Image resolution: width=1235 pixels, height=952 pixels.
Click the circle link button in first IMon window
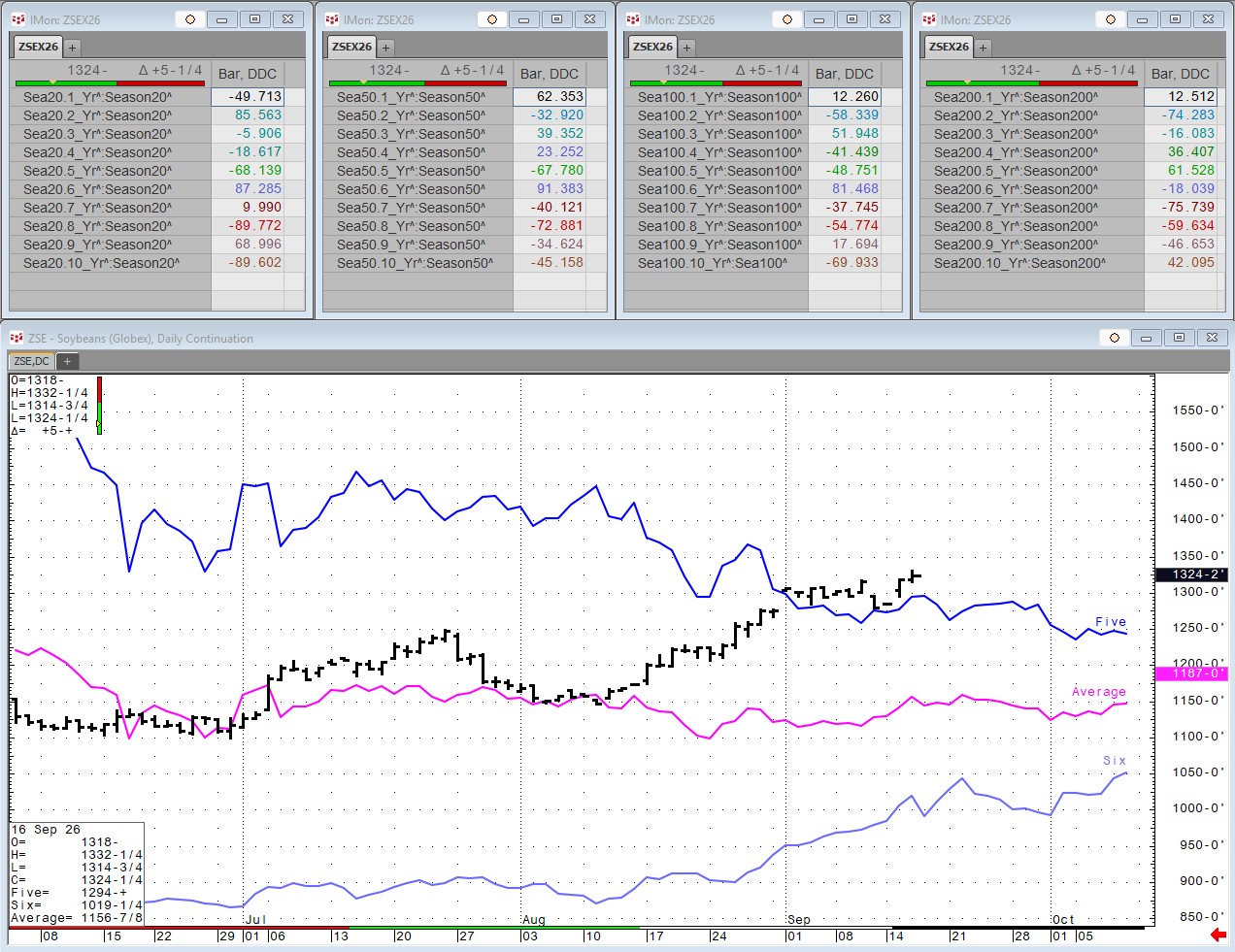pos(190,19)
